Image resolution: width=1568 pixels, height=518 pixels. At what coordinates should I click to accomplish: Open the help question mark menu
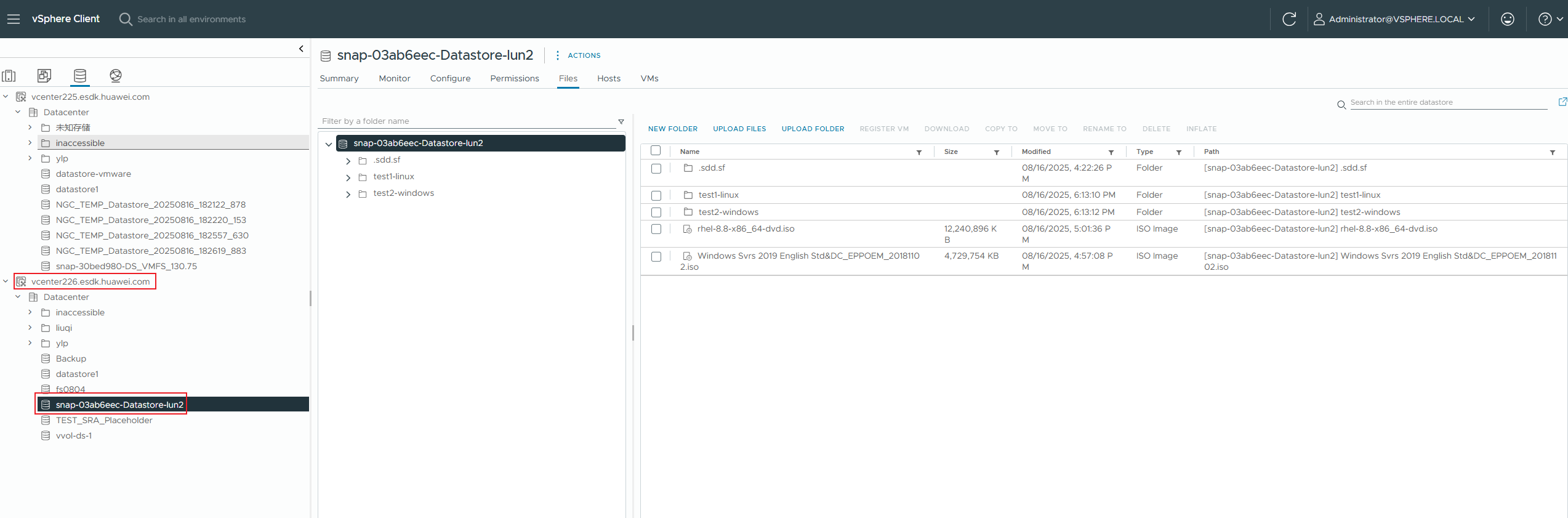[x=1550, y=19]
